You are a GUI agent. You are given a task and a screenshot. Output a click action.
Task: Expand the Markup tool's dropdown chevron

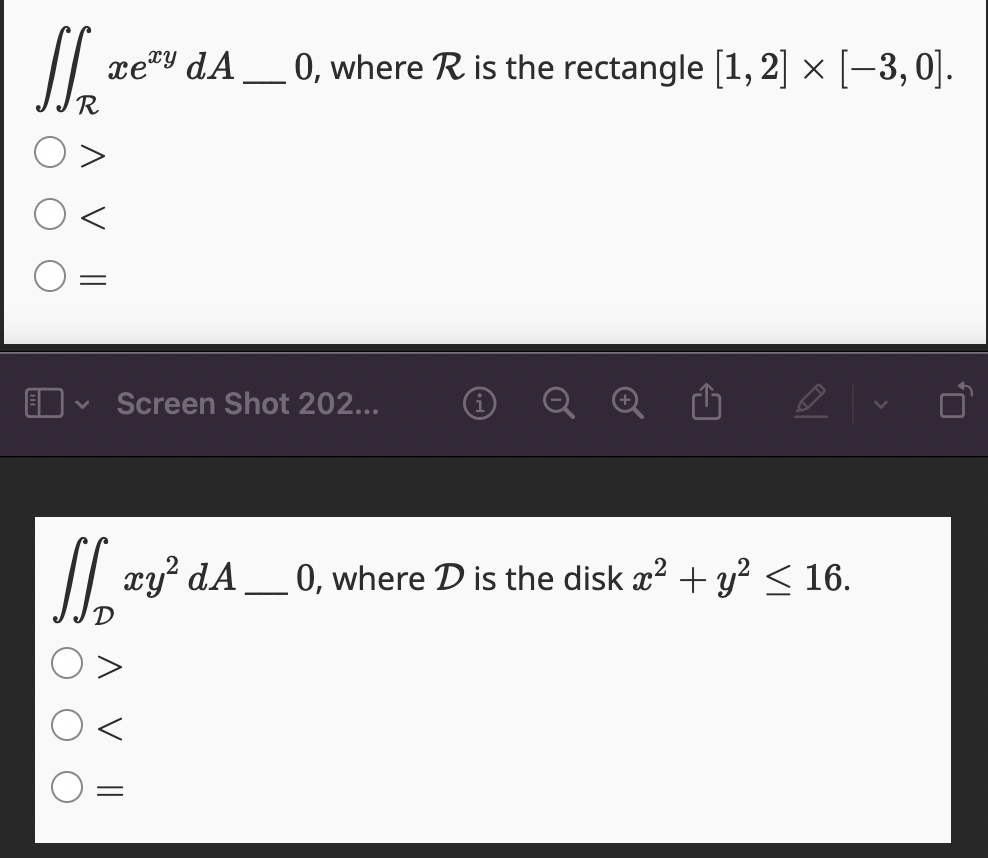[x=882, y=404]
